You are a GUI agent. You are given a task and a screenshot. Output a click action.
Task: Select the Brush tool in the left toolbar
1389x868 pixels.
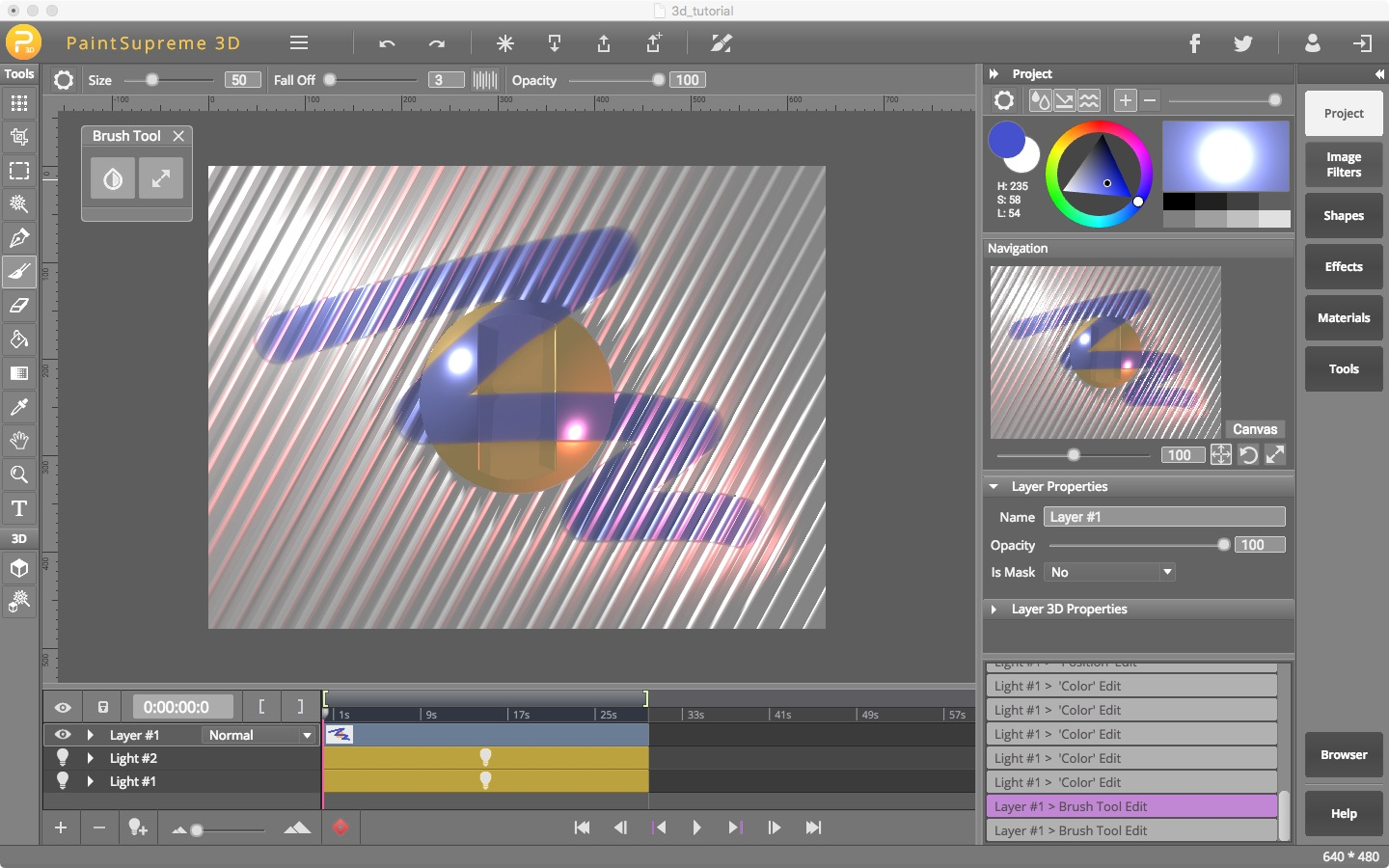click(19, 272)
